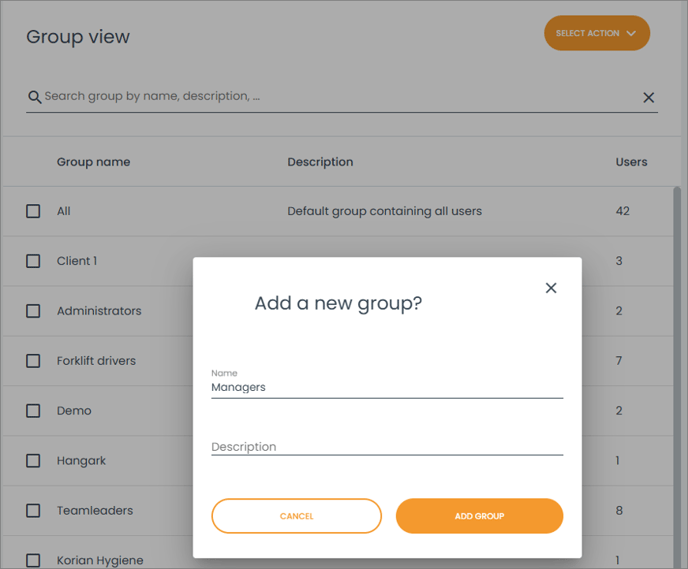Image resolution: width=688 pixels, height=569 pixels.
Task: Click the Teamleaders user count 8
Action: [619, 511]
